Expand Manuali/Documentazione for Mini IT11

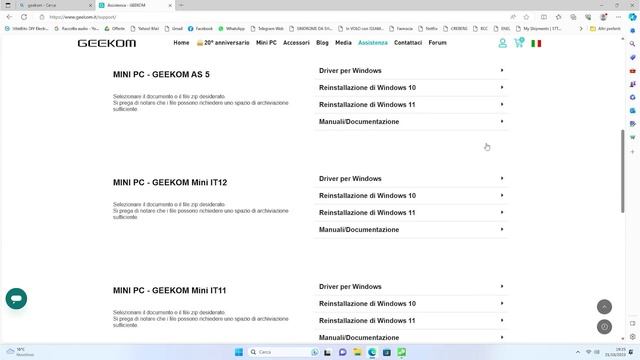(411, 338)
